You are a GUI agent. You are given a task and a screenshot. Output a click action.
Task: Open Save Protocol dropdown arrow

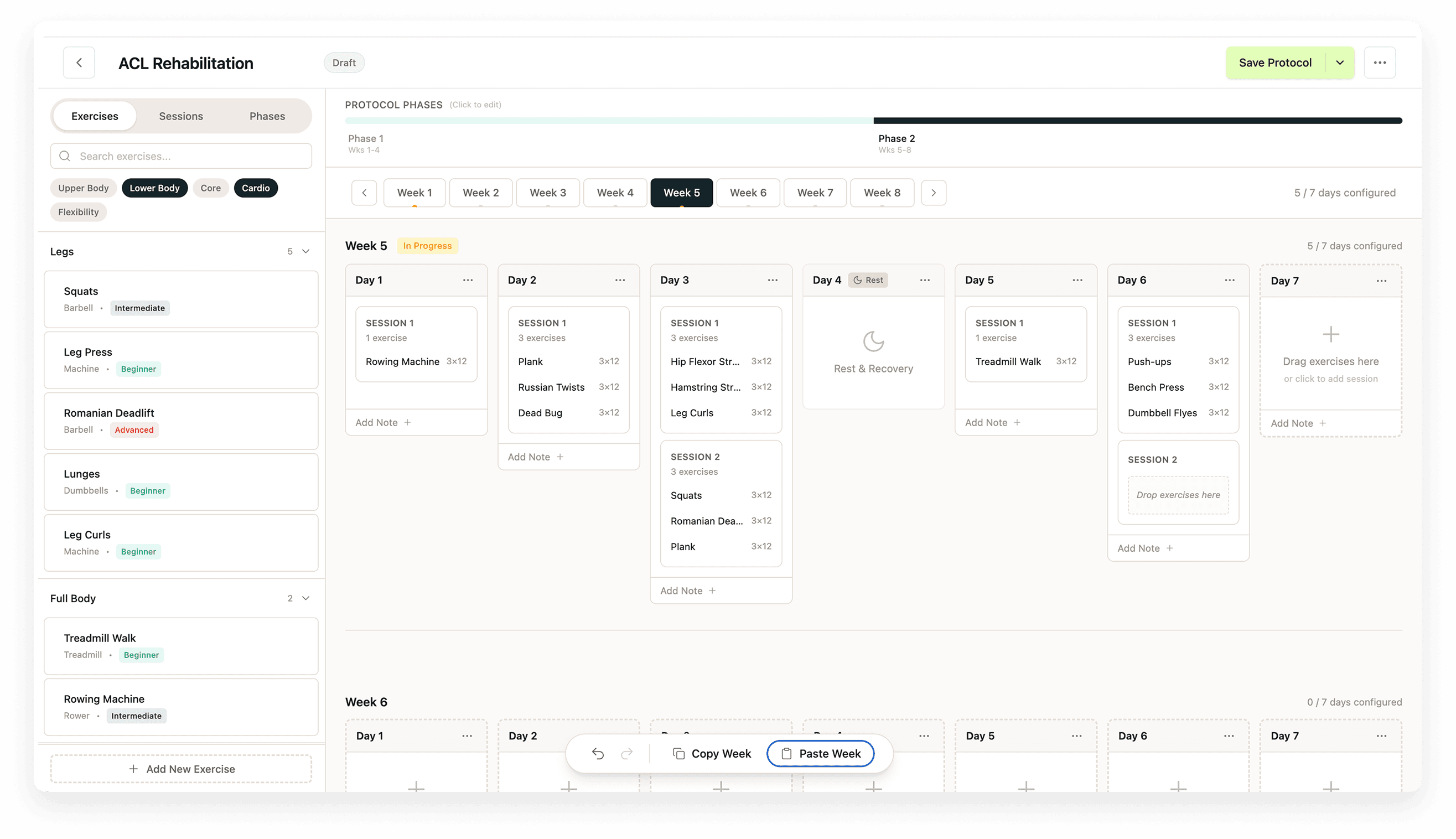[x=1340, y=63]
